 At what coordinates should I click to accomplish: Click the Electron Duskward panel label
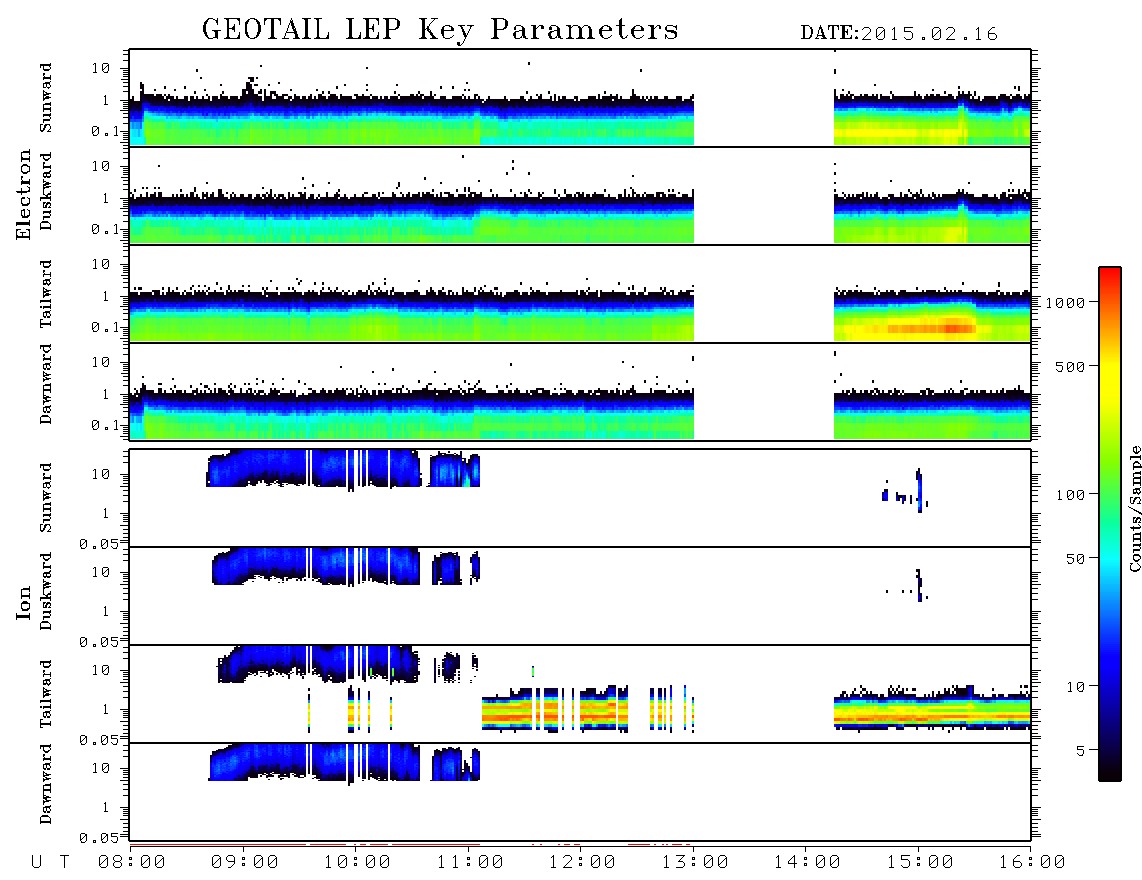pos(46,191)
